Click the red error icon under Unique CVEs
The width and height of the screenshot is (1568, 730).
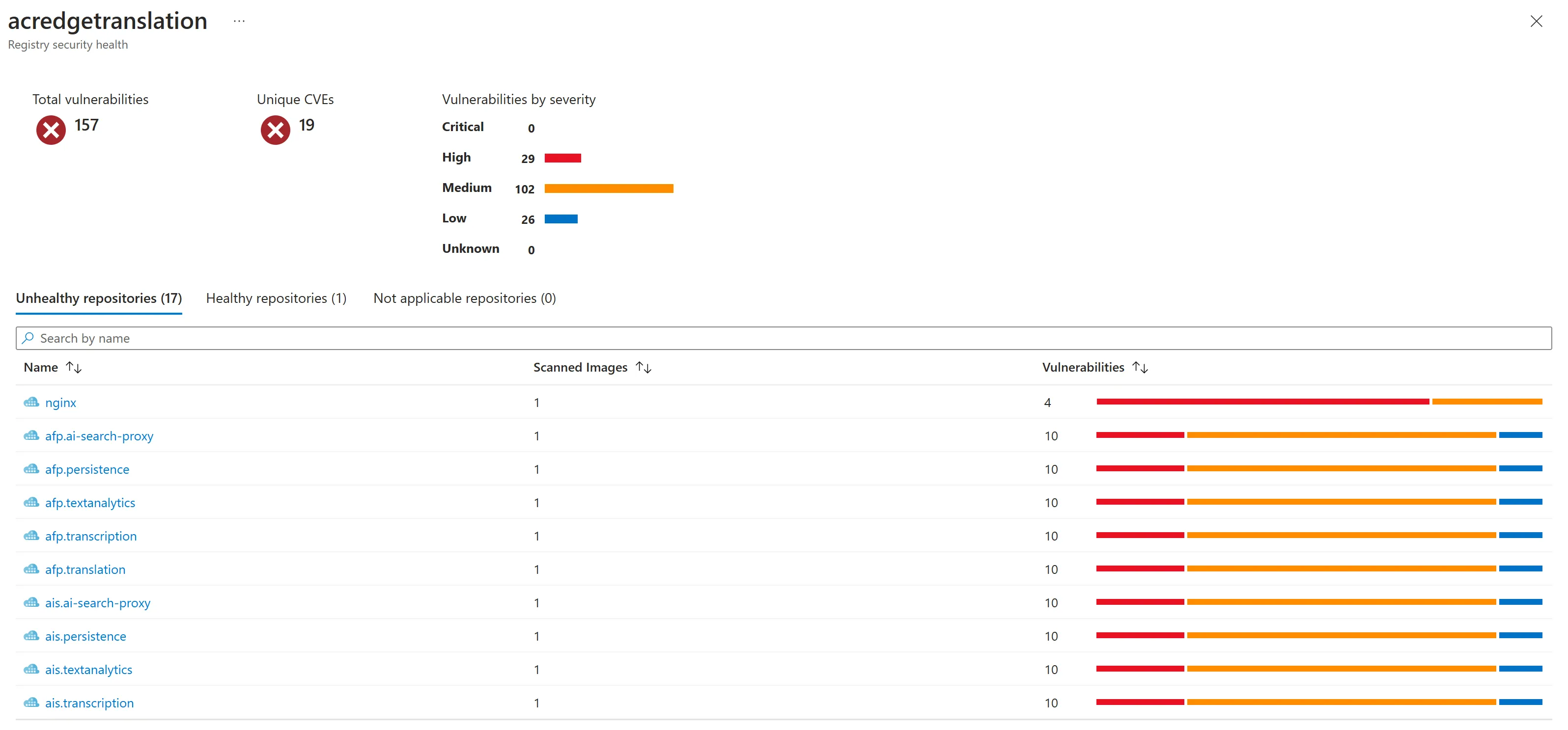[276, 130]
